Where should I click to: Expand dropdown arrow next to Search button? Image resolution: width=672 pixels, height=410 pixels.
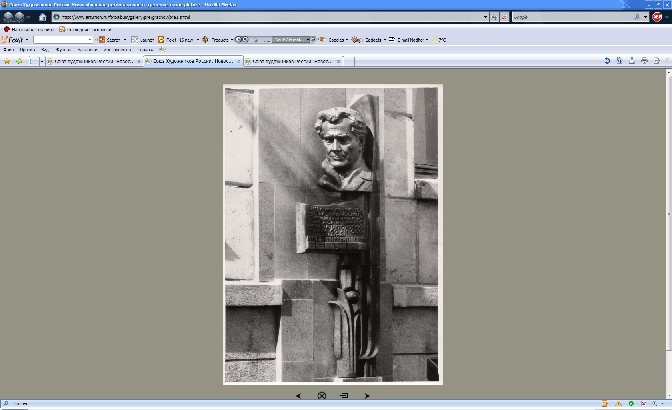point(125,40)
